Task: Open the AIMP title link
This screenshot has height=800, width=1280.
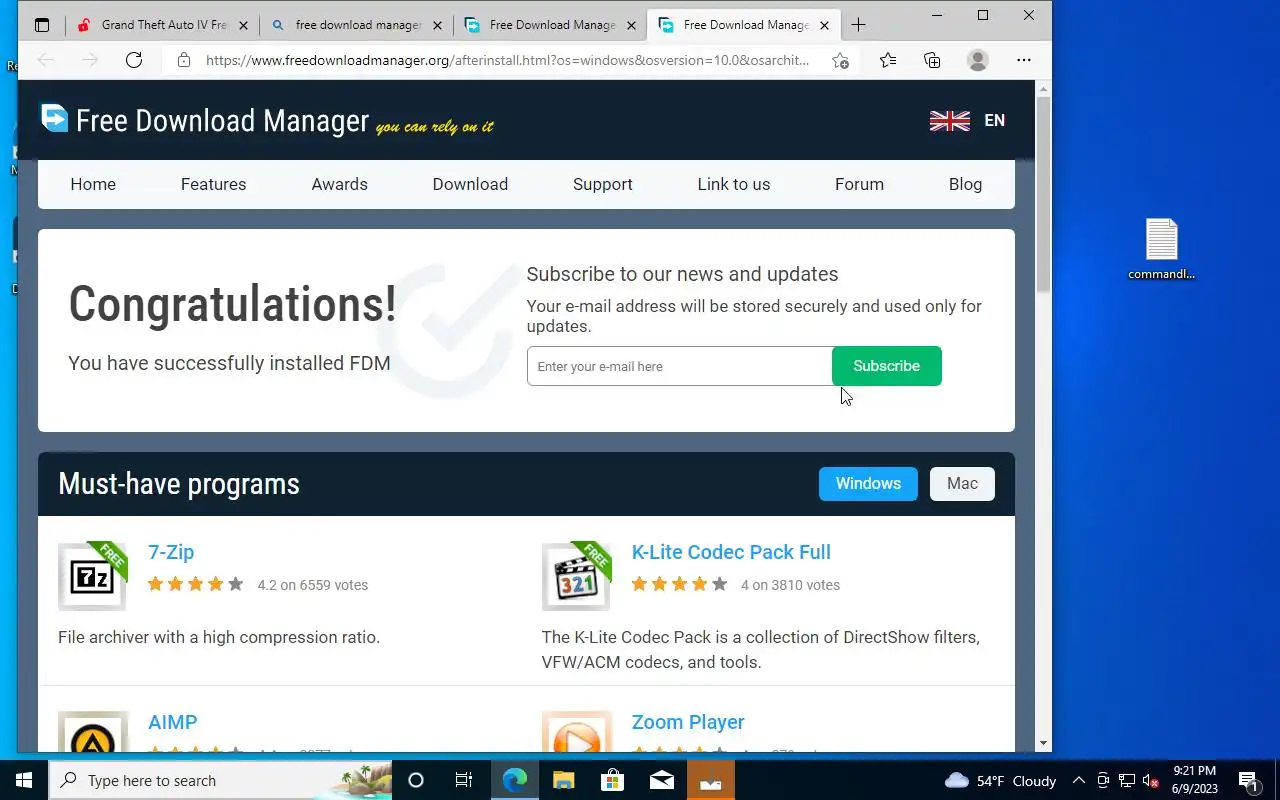Action: pyautogui.click(x=172, y=722)
